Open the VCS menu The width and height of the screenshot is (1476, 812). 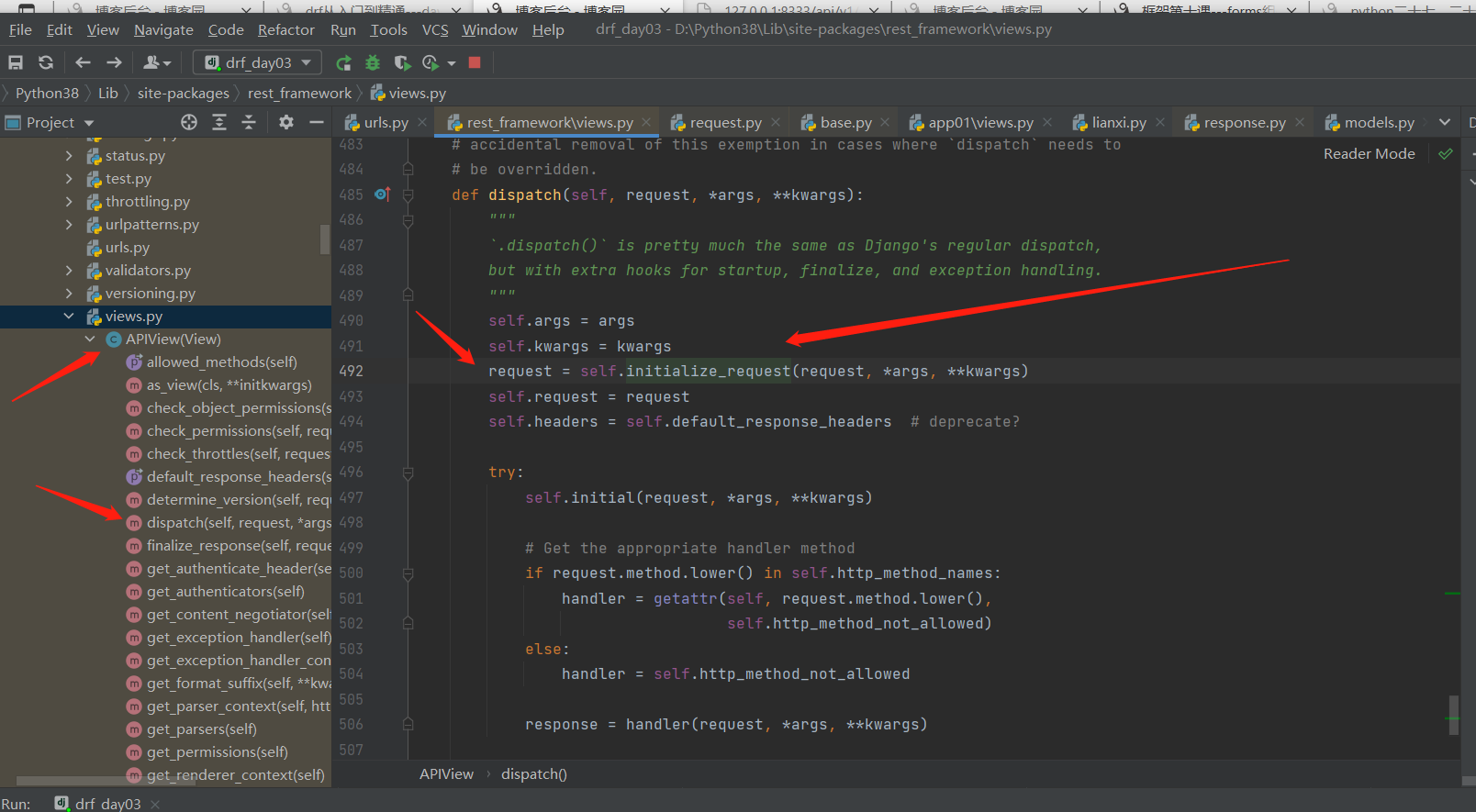coord(435,29)
